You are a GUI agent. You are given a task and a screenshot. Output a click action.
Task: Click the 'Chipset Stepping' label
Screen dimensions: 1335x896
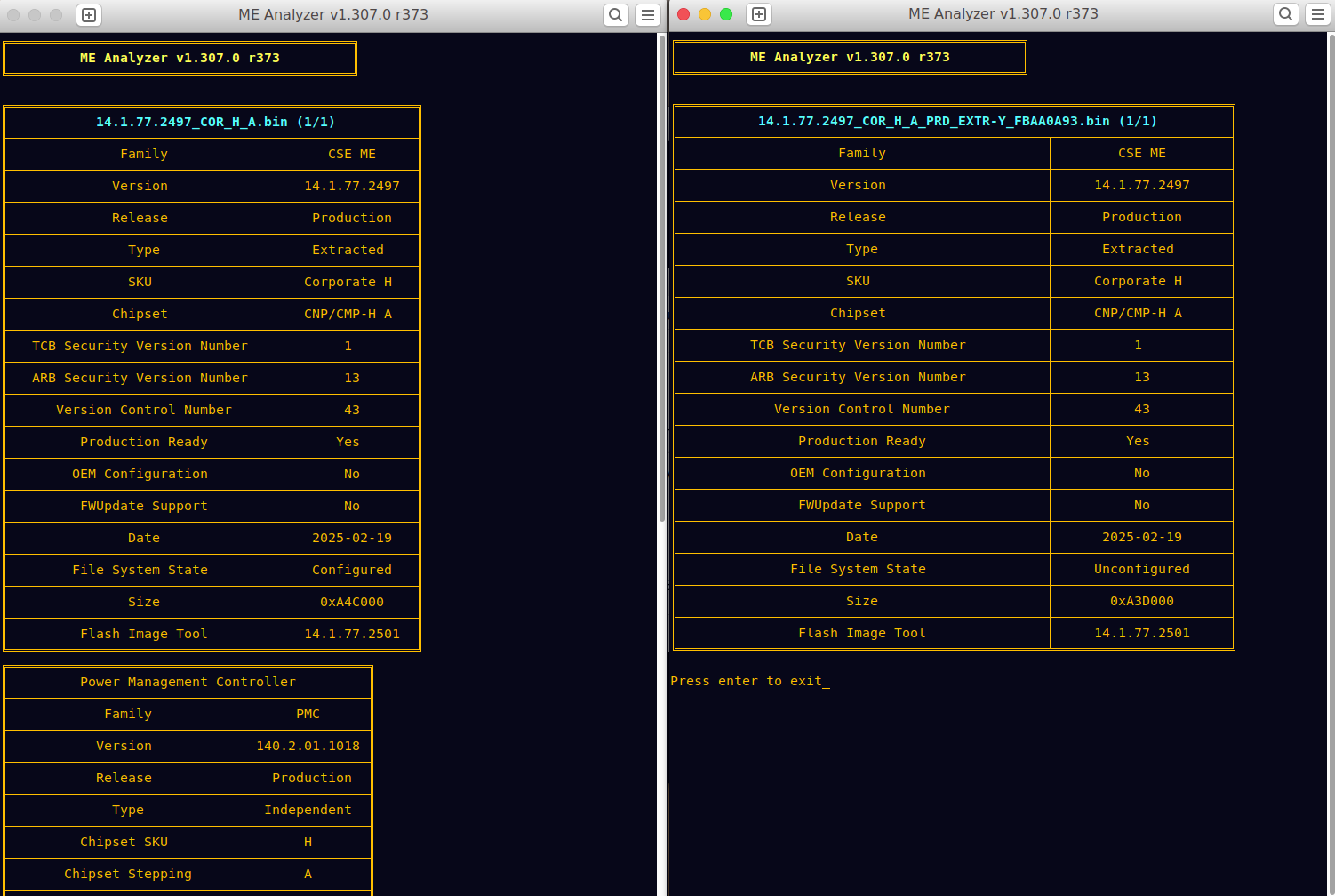pos(128,874)
